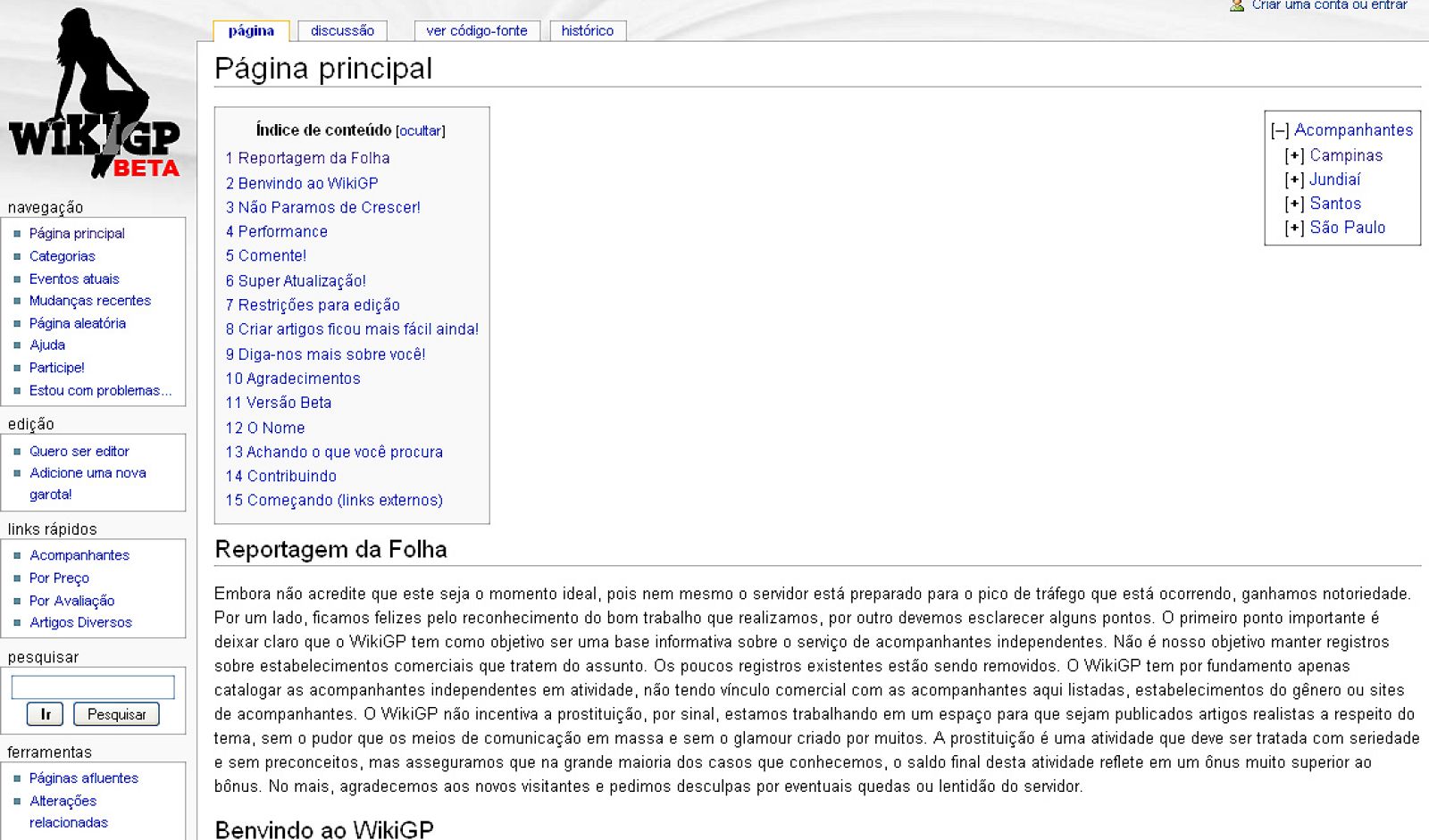The width and height of the screenshot is (1429, 840).
Task: View the histórico tab
Action: (587, 29)
